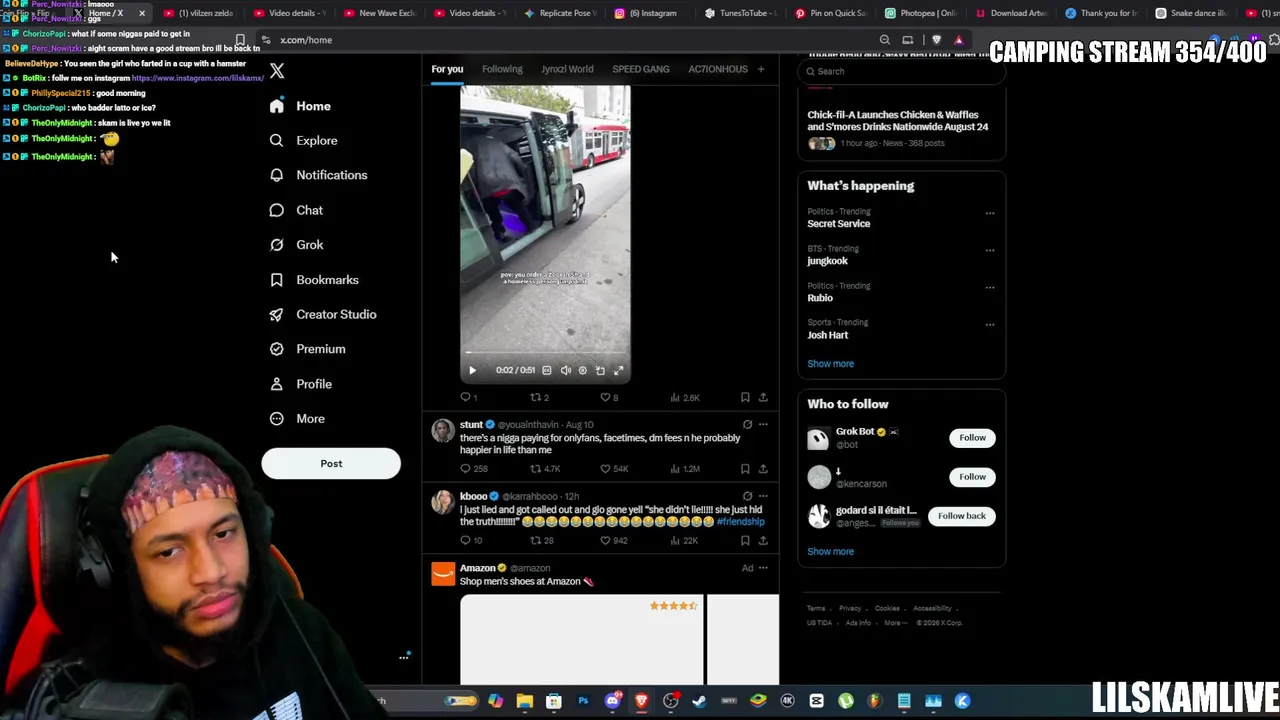Bookmark the video post
The width and height of the screenshot is (1280, 720).
point(745,398)
